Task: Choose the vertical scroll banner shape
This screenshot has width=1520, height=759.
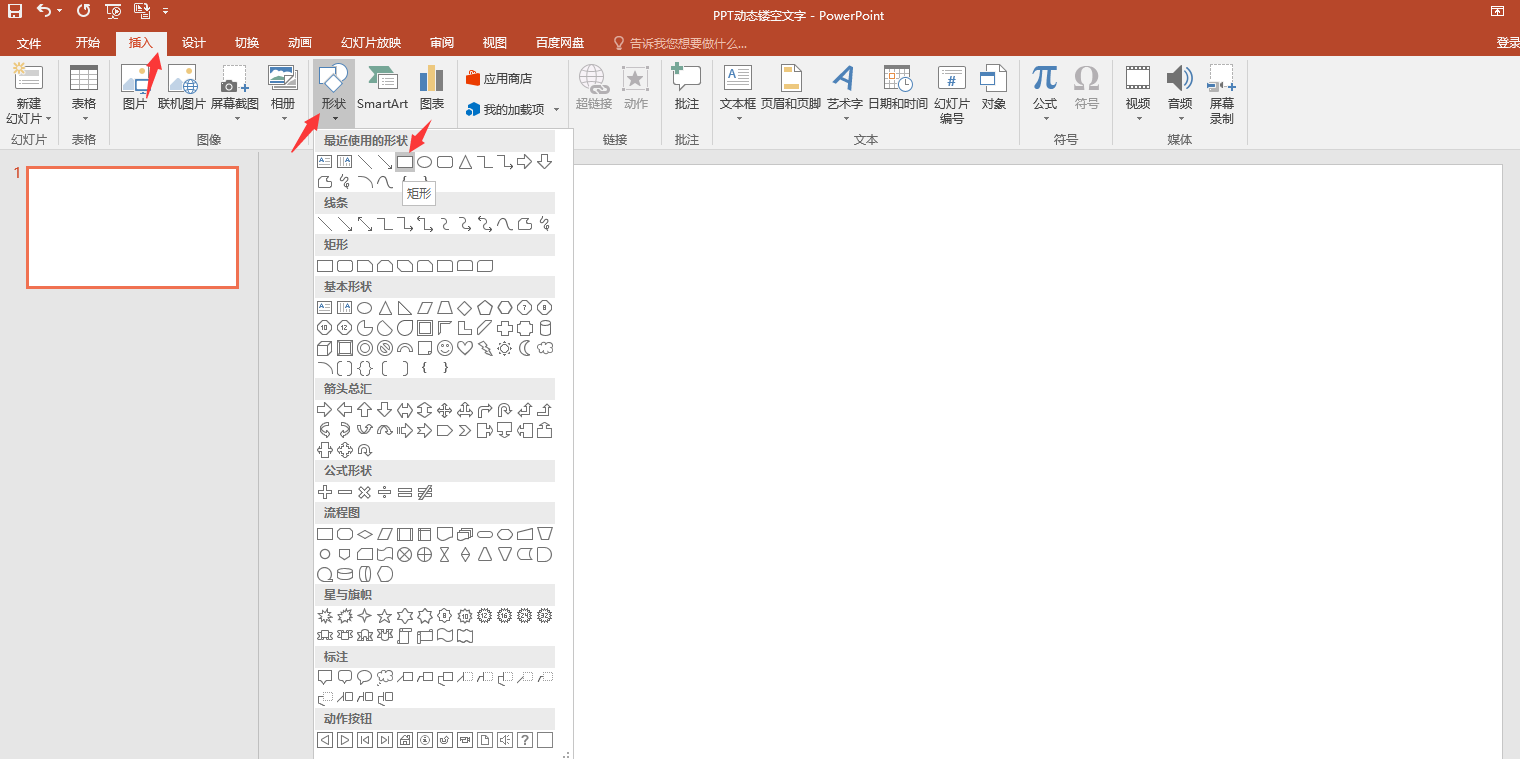Action: [405, 636]
